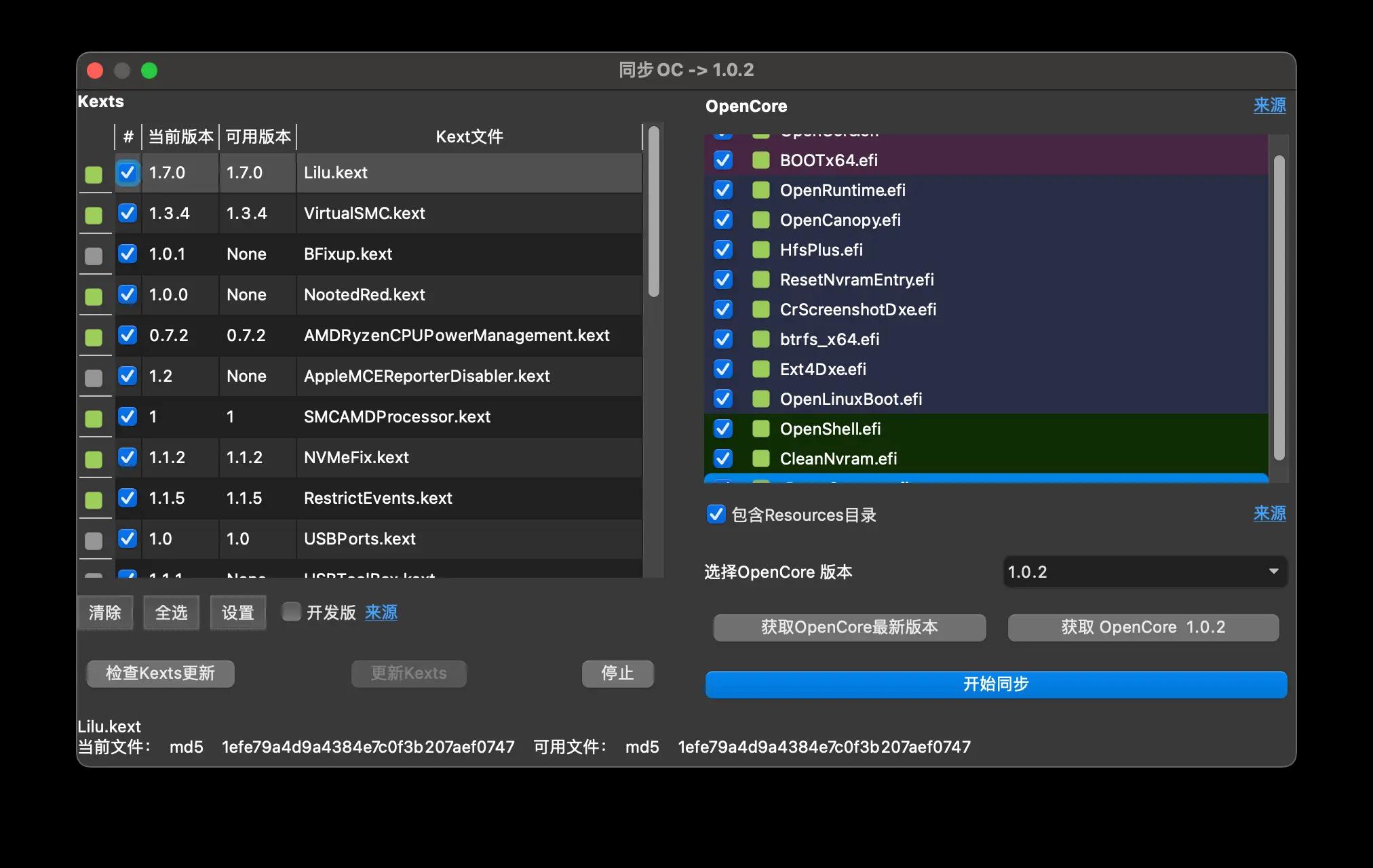Click the green square icon of ResetNvramEntry.efi
Screen dimensions: 1373x868
coord(761,279)
